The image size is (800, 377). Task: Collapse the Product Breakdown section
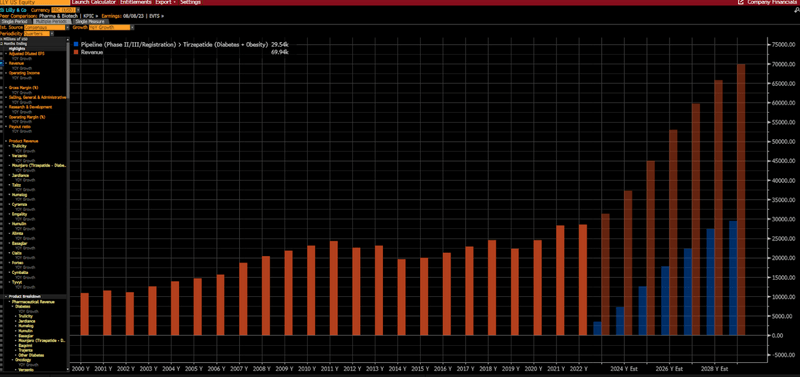coord(6,296)
